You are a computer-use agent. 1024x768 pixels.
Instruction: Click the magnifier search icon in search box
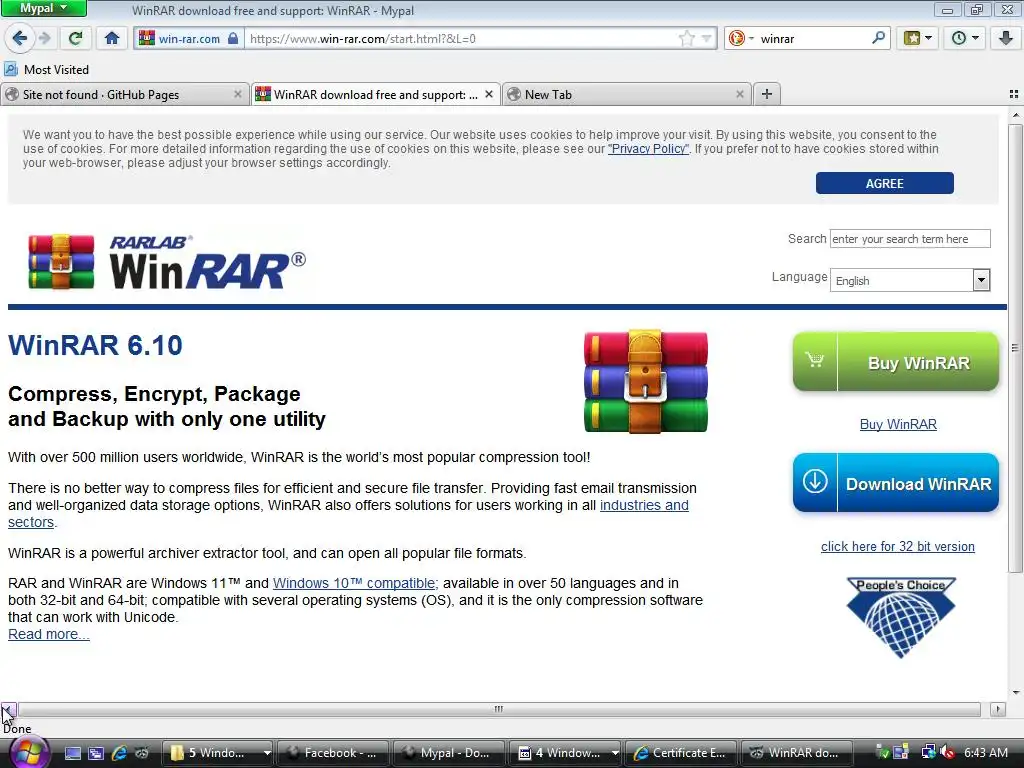click(x=878, y=38)
